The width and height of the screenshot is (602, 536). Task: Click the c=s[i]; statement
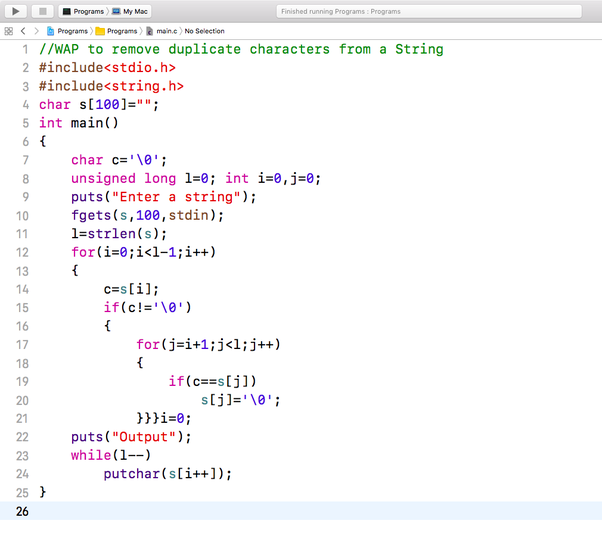[x=131, y=289]
